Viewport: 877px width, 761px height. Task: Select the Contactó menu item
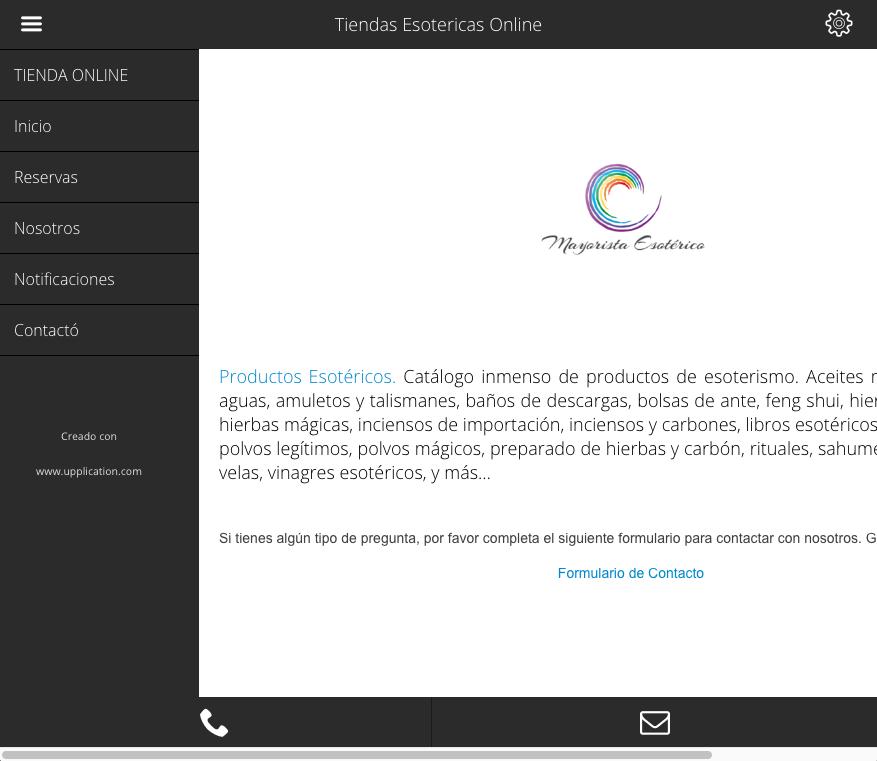(100, 330)
